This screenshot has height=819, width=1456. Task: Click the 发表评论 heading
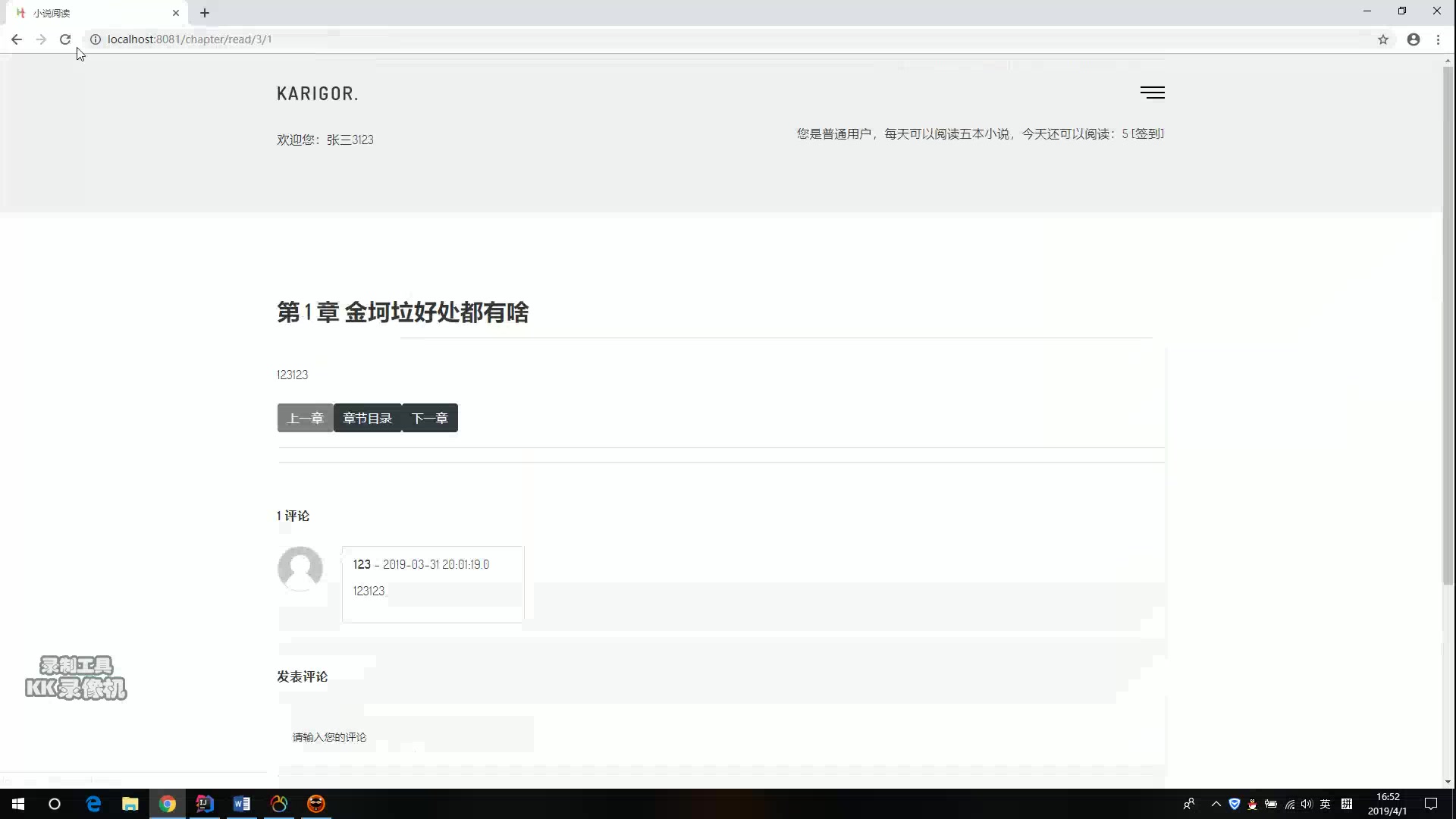tap(302, 676)
